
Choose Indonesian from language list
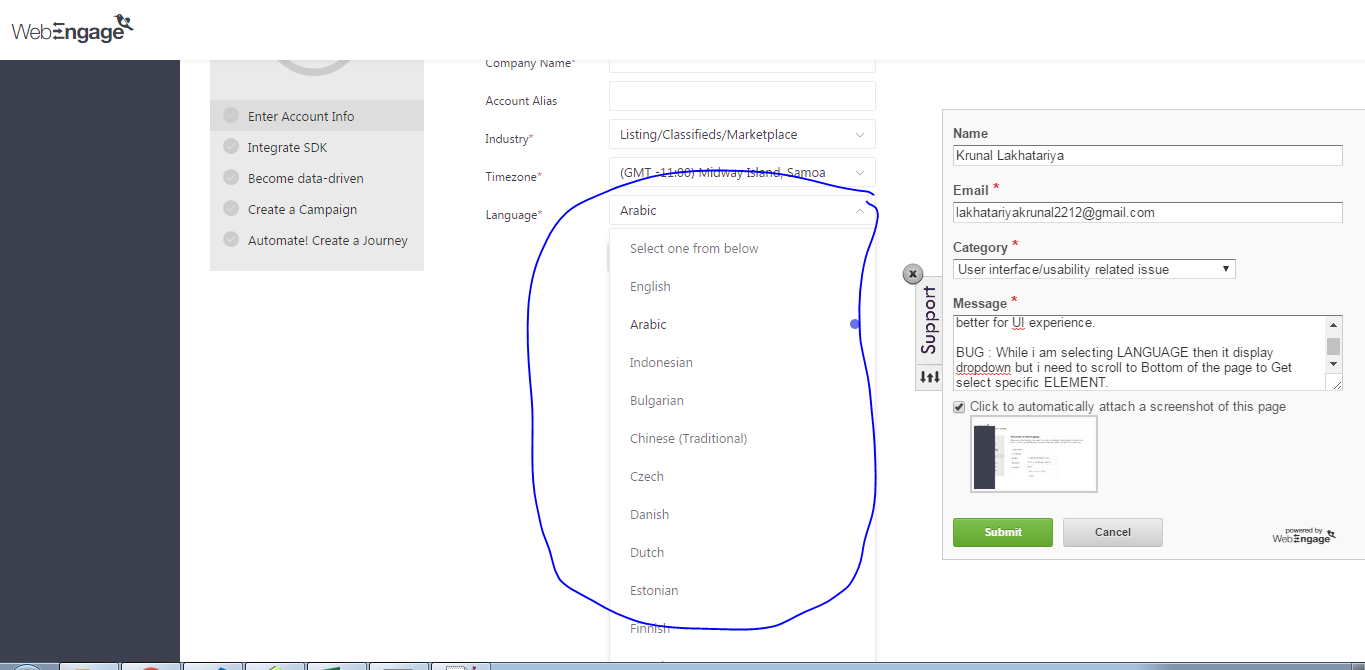742,362
